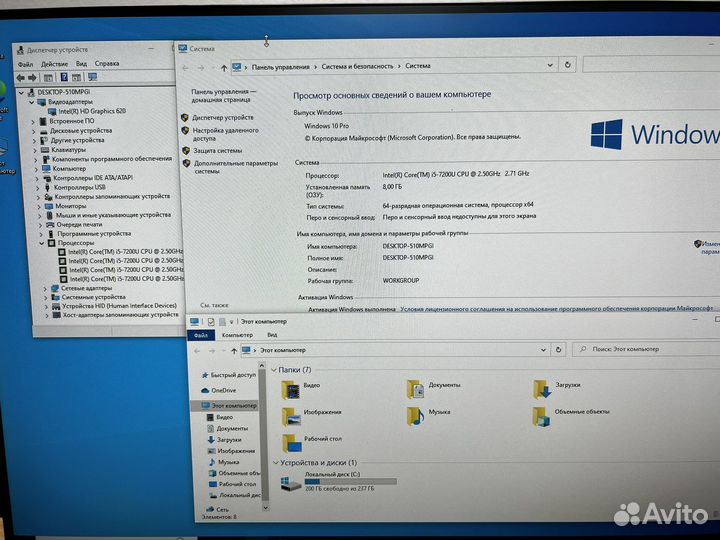Open Вид ribbon tab in Explorer
Image resolution: width=720 pixels, height=540 pixels.
pyautogui.click(x=272, y=335)
